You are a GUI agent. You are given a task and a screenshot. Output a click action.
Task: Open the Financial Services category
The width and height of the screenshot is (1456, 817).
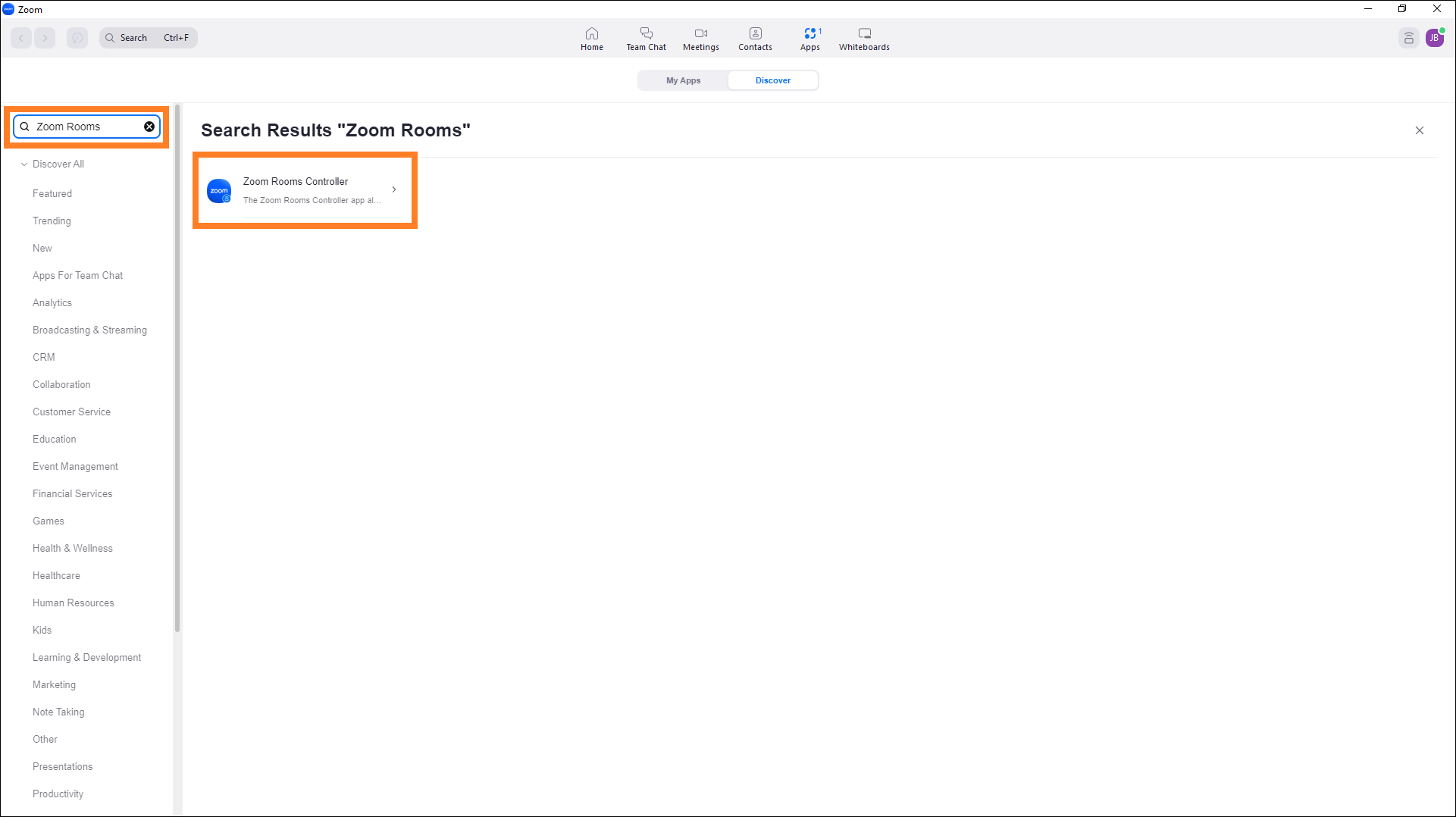coord(72,493)
